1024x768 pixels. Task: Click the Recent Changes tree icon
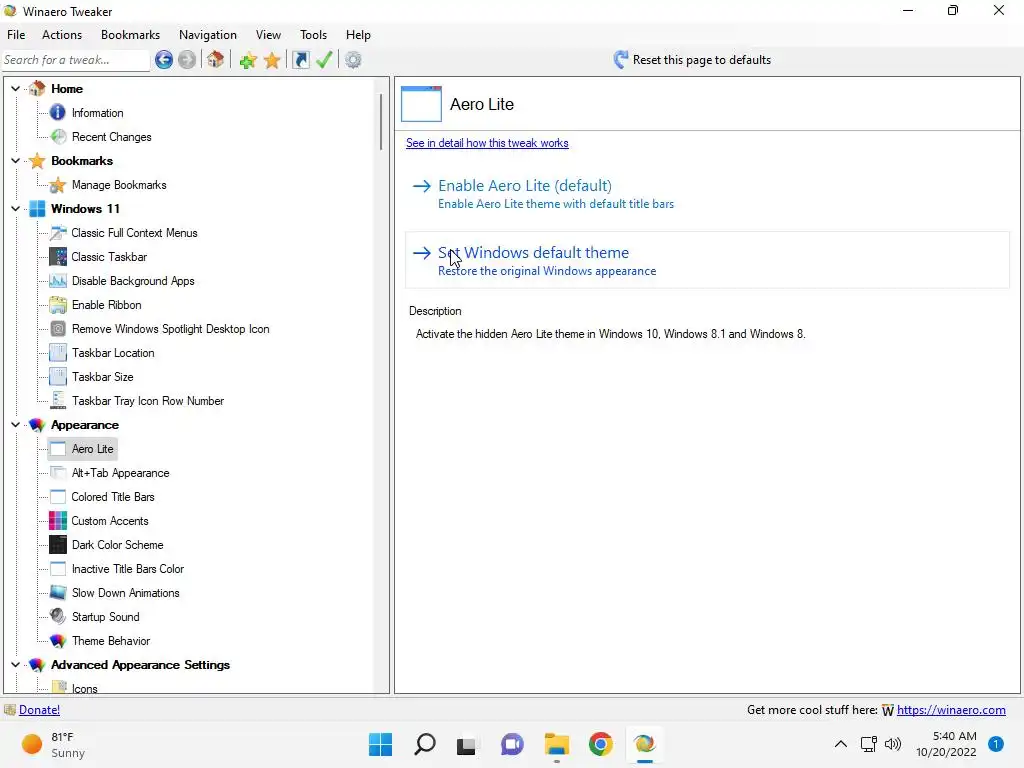[x=57, y=136]
